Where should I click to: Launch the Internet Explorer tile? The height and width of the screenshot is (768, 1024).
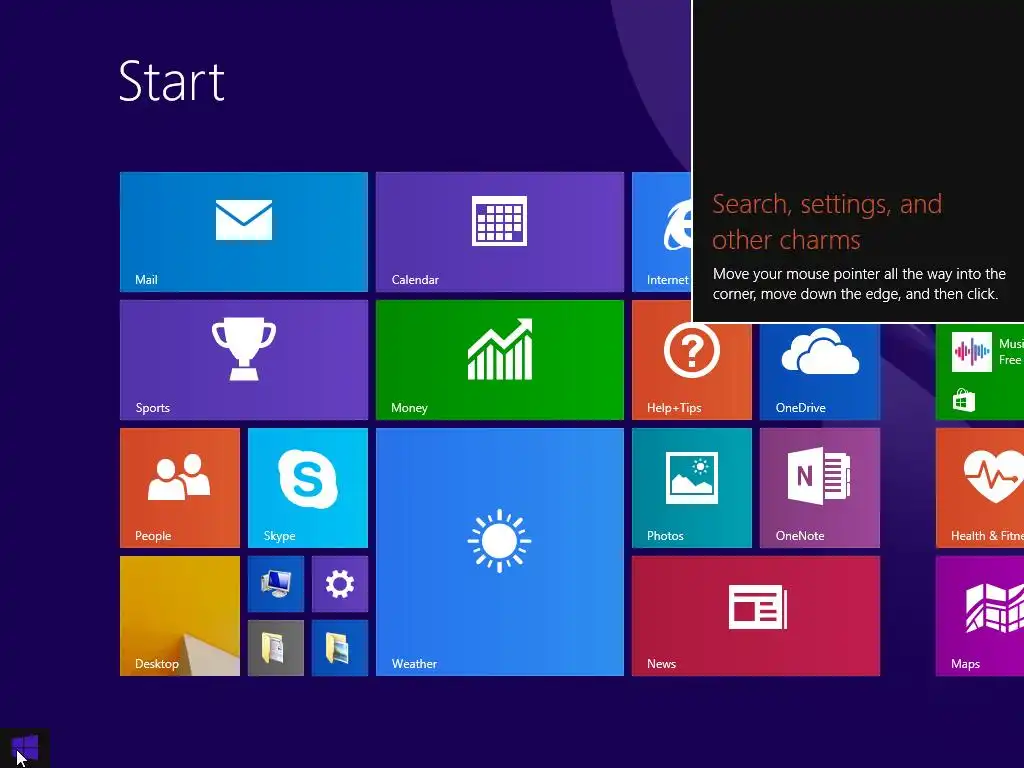click(662, 232)
